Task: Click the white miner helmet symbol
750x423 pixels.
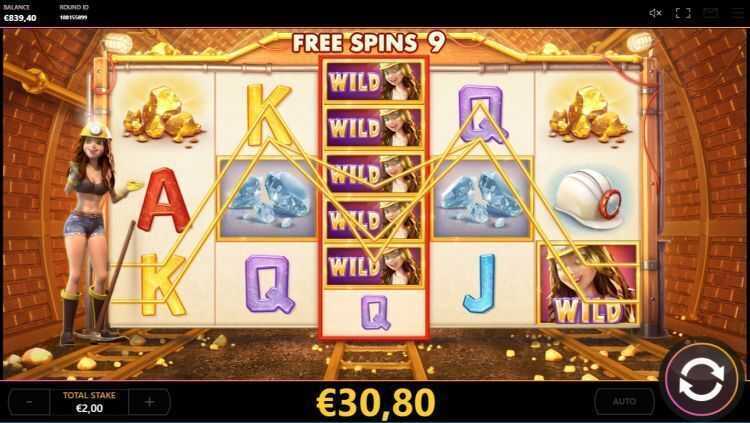Action: pos(589,199)
